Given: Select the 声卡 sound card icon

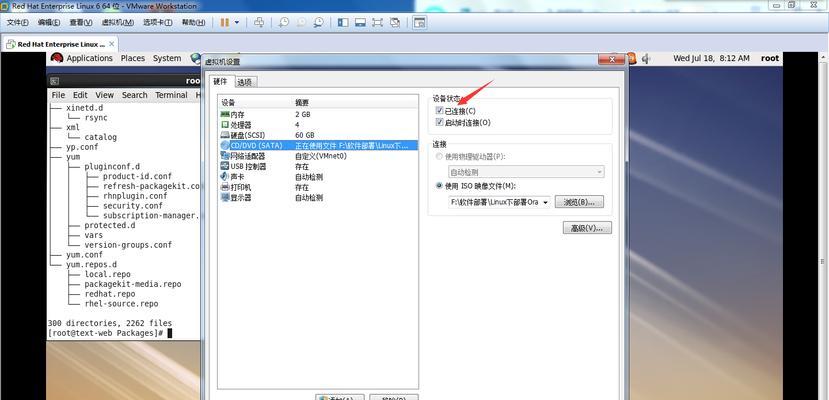Looking at the screenshot, I should coord(225,177).
